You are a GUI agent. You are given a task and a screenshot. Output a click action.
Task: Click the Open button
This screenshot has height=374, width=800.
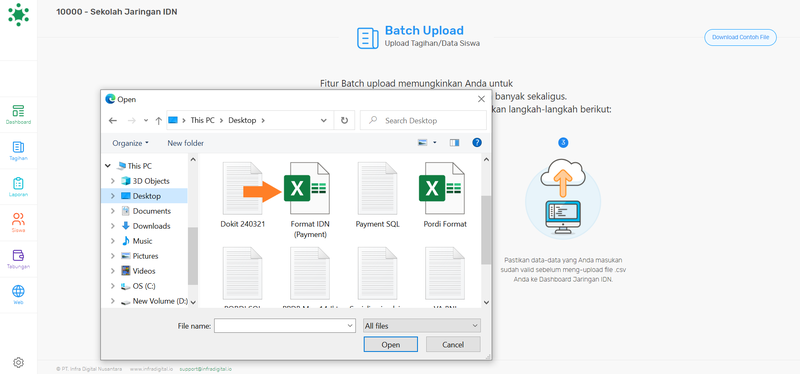[391, 345]
